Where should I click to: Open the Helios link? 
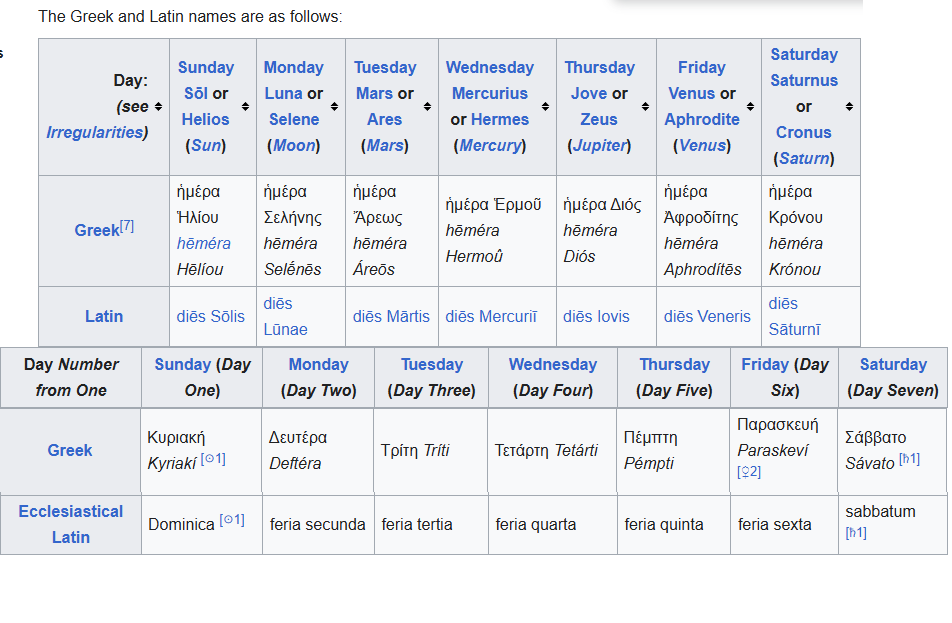(x=205, y=120)
